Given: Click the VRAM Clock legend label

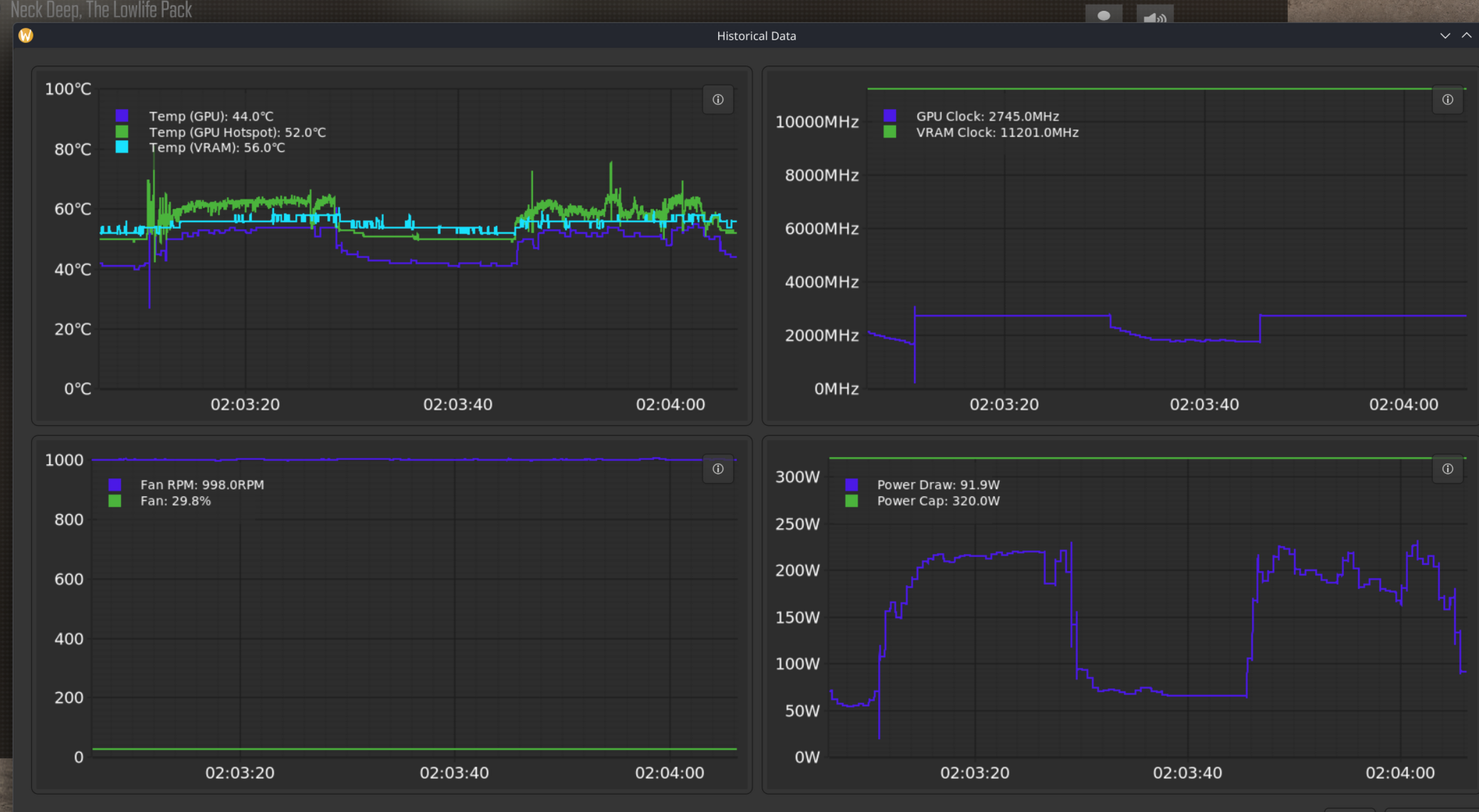Looking at the screenshot, I should tap(996, 132).
